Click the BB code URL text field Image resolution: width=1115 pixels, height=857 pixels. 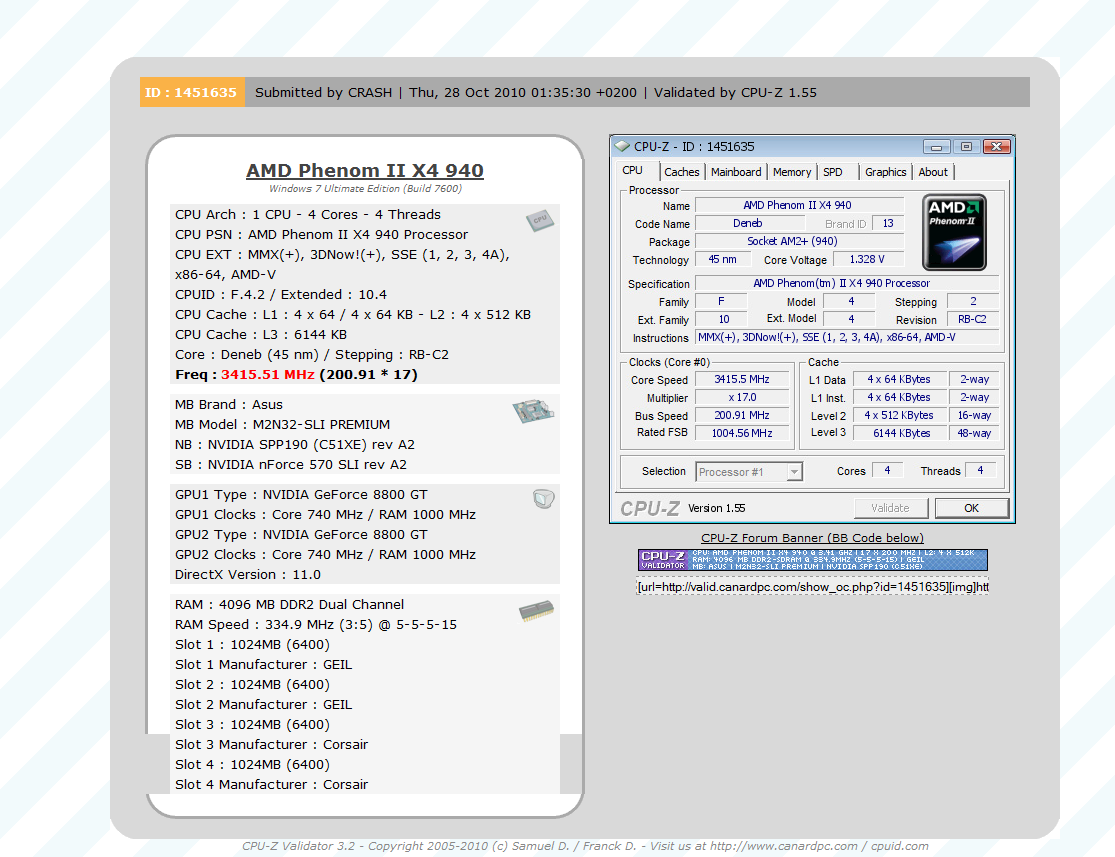(x=812, y=587)
